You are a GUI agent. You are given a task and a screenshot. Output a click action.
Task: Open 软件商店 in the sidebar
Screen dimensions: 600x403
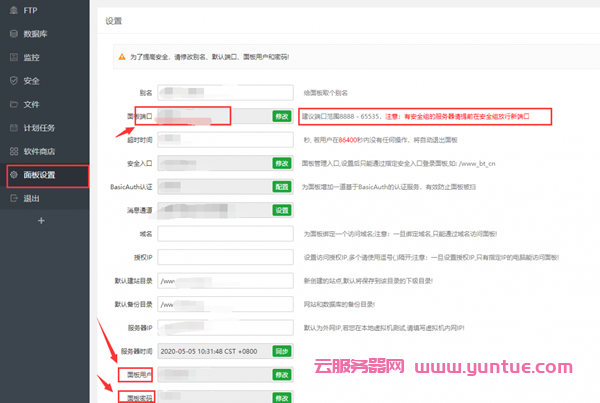coord(45,151)
